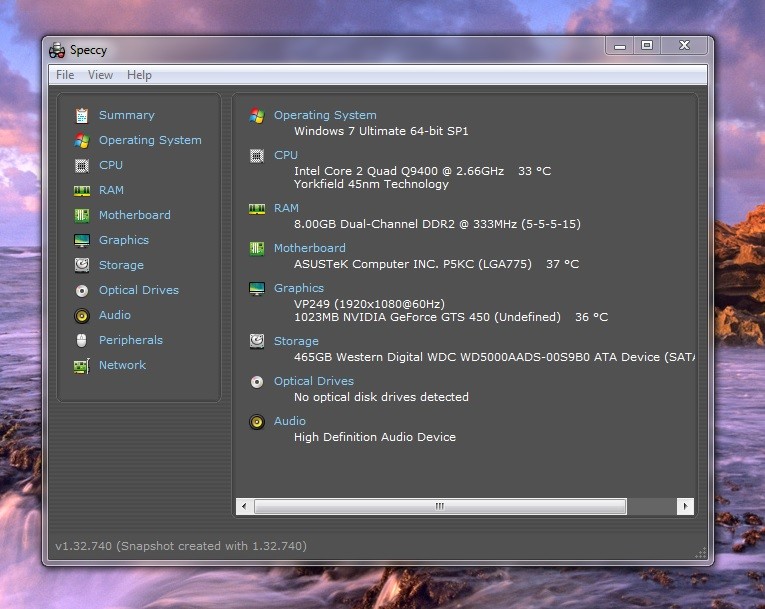Click the horizontal scrollbar right arrow
The image size is (765, 609).
coord(685,507)
